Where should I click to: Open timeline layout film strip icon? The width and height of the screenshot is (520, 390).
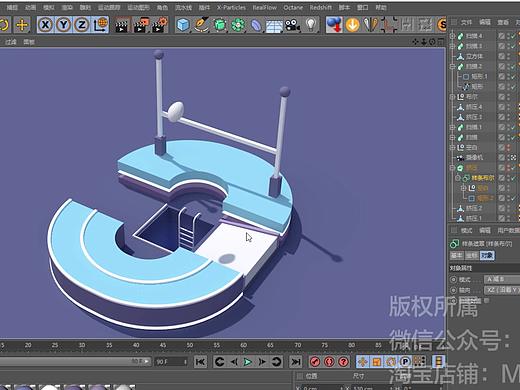coord(439,362)
